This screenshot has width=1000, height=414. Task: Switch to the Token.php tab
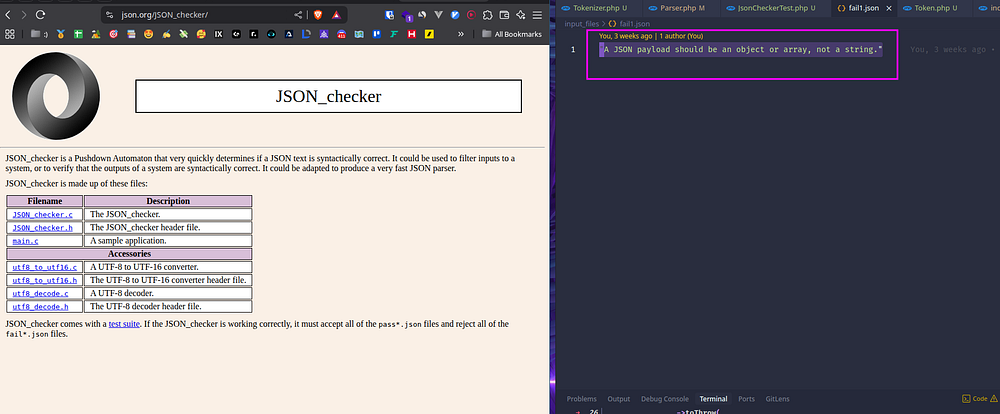(x=936, y=8)
